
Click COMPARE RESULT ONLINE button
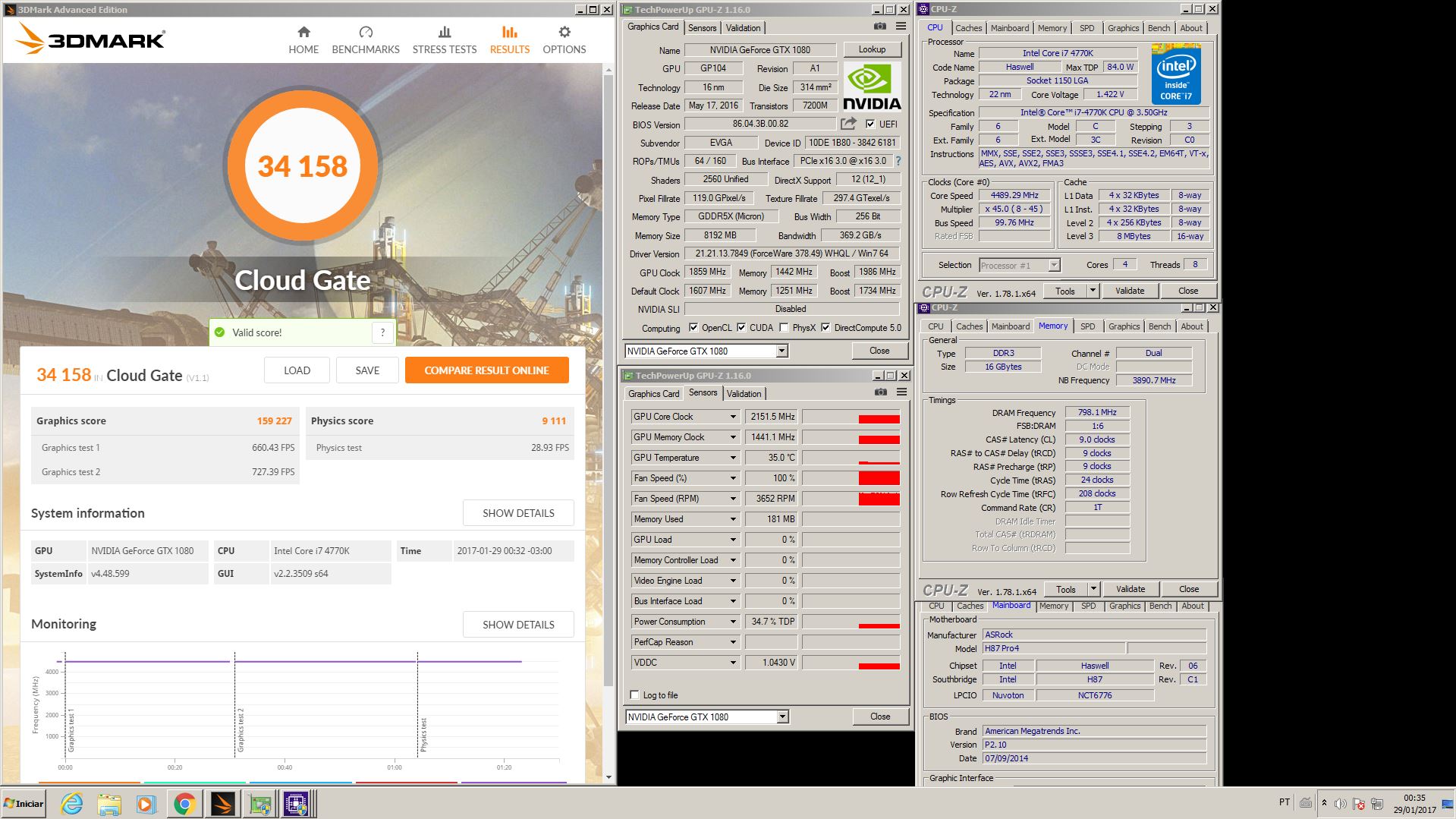click(x=486, y=370)
